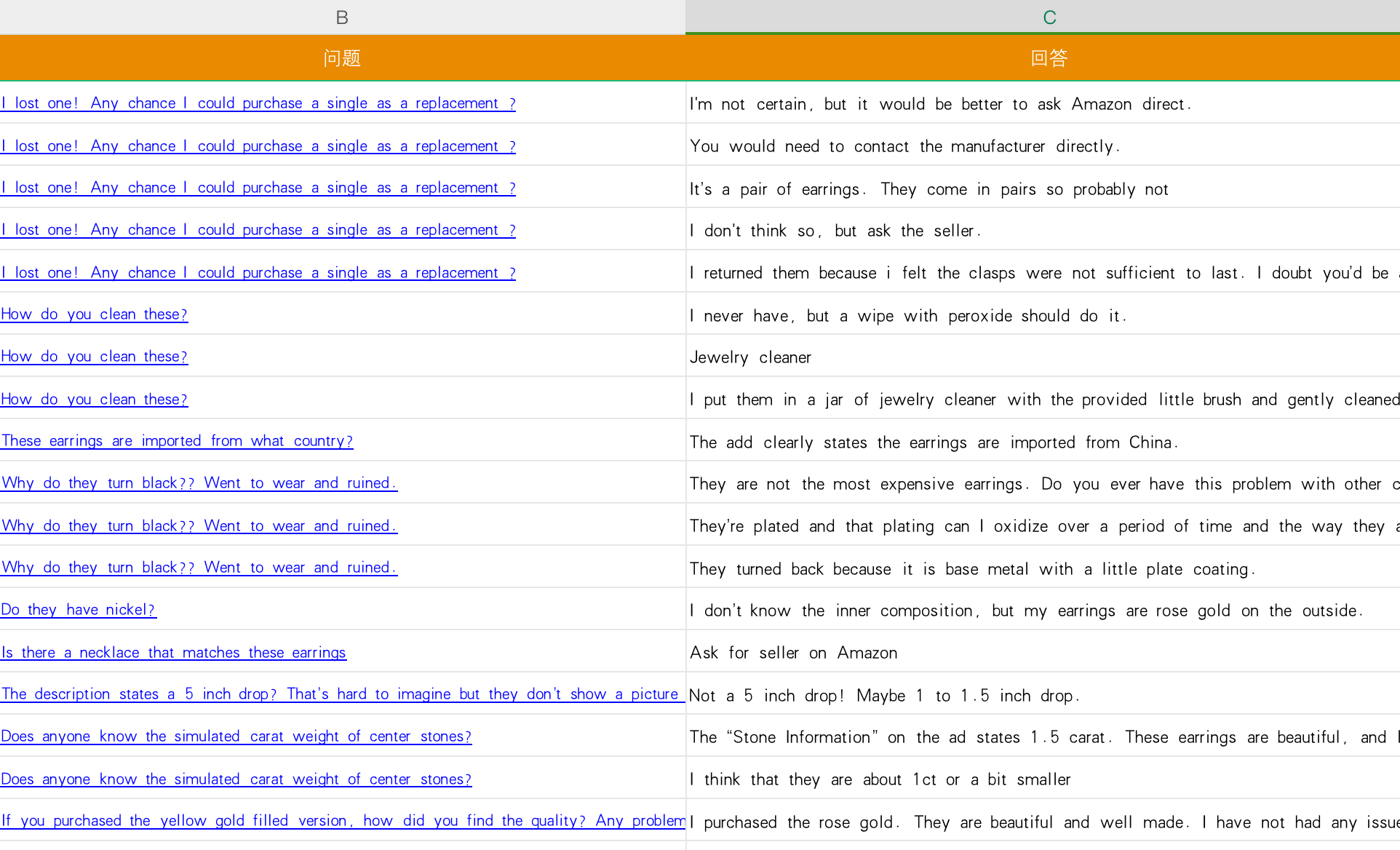Open the 'simulated carat weight' link beside the 'Stone Information' answer
Image resolution: width=1400 pixels, height=850 pixels.
point(236,736)
